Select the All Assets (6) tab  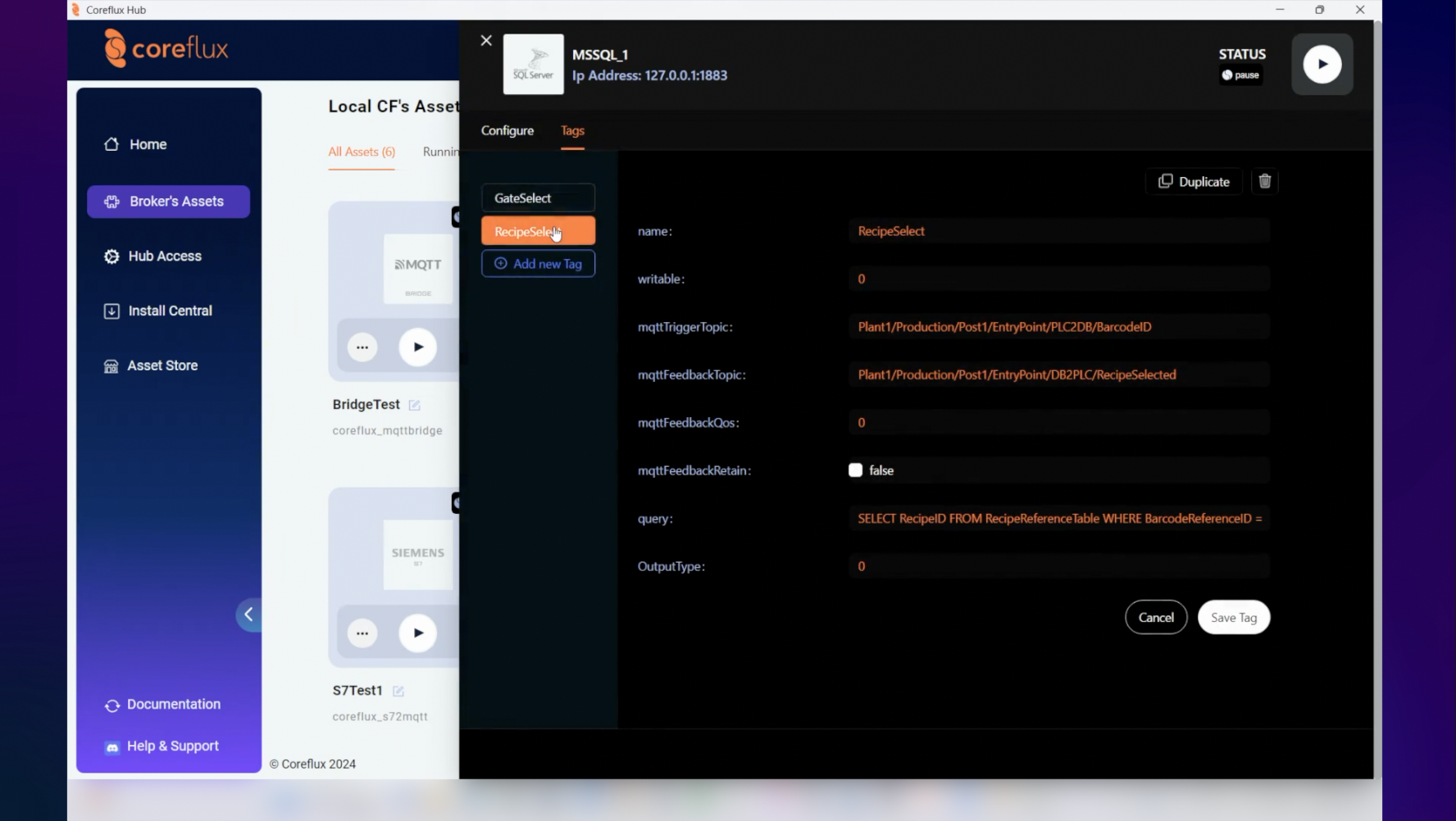click(362, 152)
